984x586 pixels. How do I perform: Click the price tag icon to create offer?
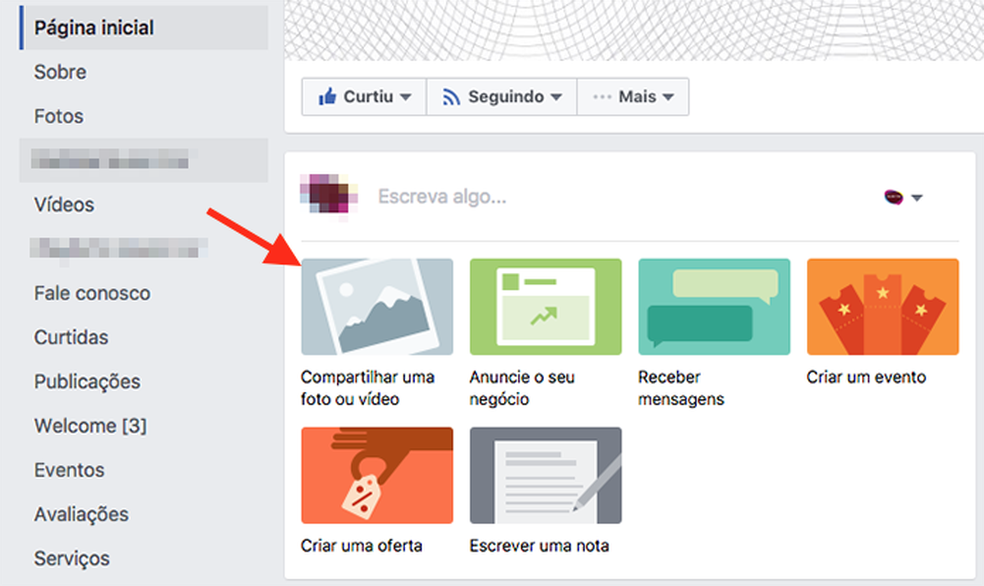(376, 476)
